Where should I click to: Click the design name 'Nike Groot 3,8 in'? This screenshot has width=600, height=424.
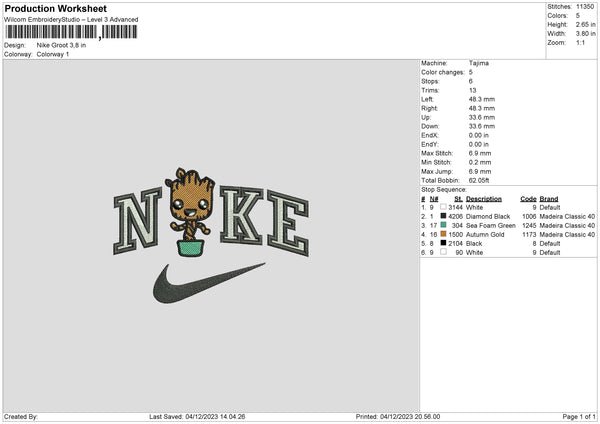click(61, 45)
